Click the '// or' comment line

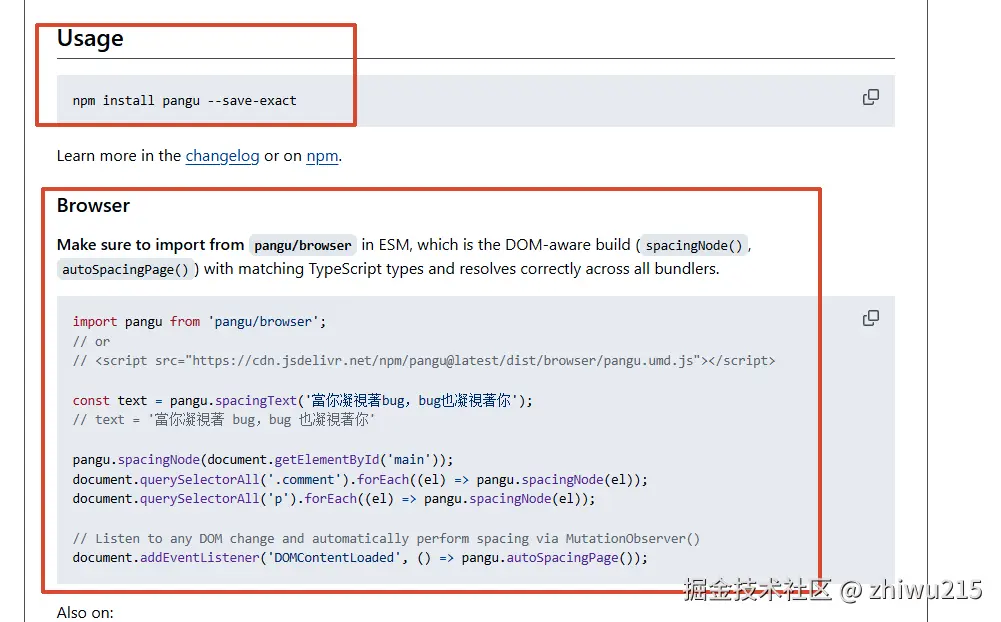coord(91,342)
